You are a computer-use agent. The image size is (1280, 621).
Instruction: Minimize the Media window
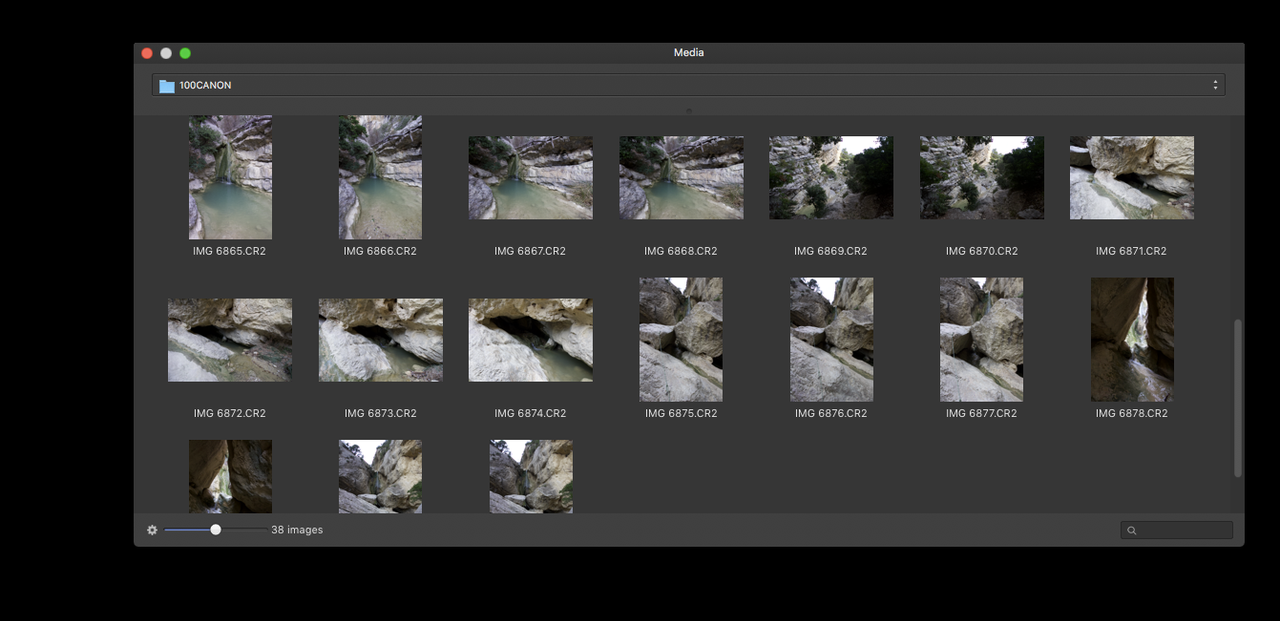[x=166, y=53]
